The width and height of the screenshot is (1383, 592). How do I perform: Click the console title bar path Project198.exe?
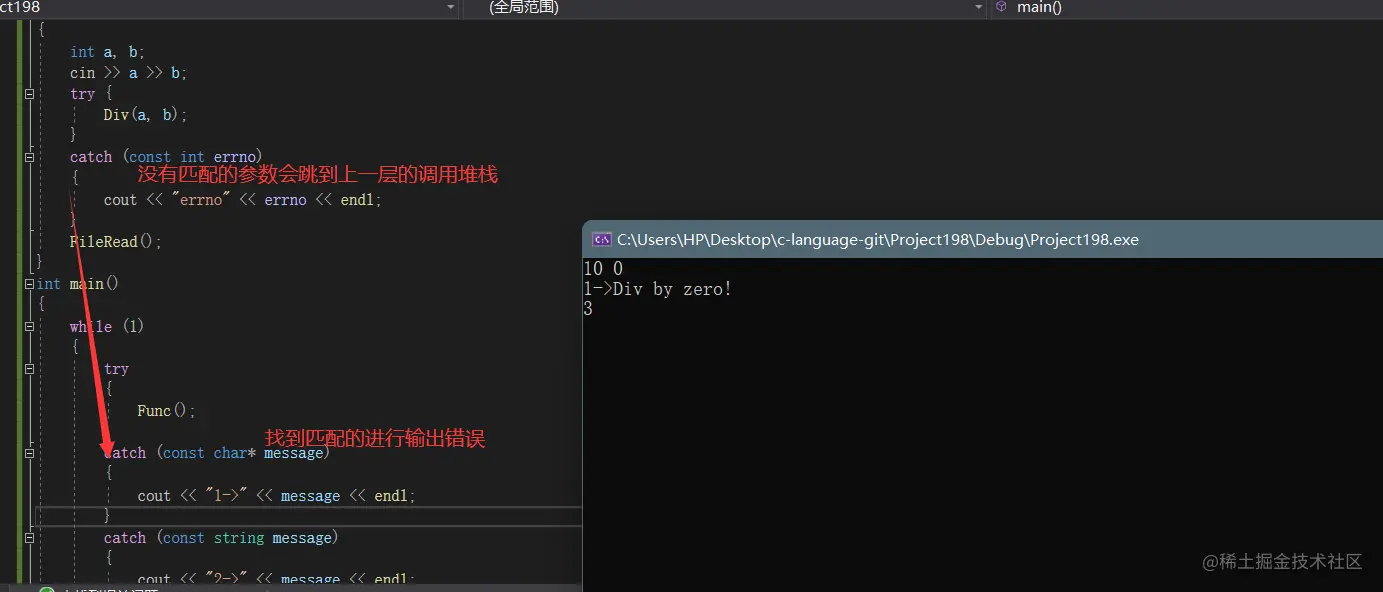[878, 240]
